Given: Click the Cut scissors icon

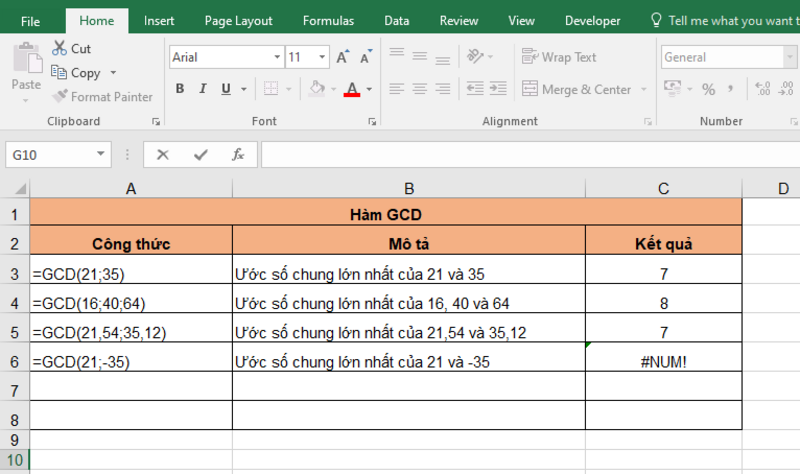Looking at the screenshot, I should click(x=59, y=48).
